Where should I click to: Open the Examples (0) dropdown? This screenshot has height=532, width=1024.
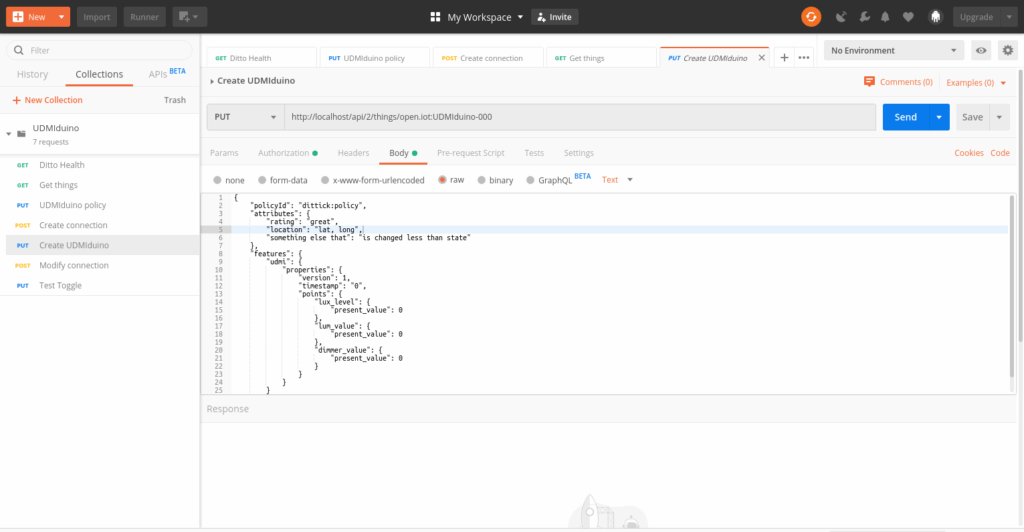976,82
